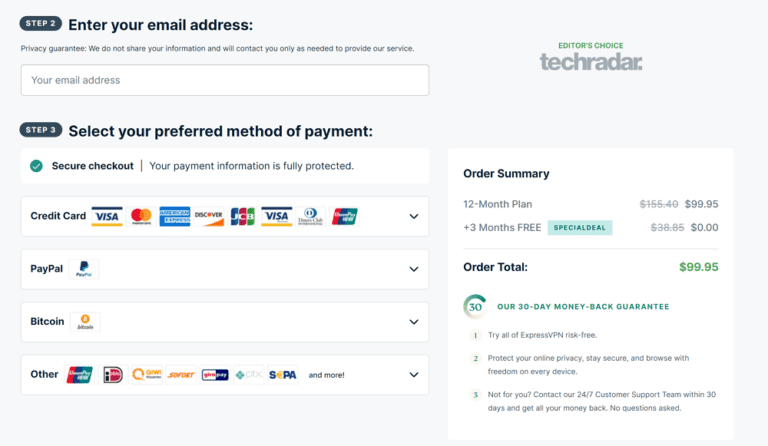This screenshot has width=768, height=446.
Task: Focus the "Your email address" input field
Action: 225,80
